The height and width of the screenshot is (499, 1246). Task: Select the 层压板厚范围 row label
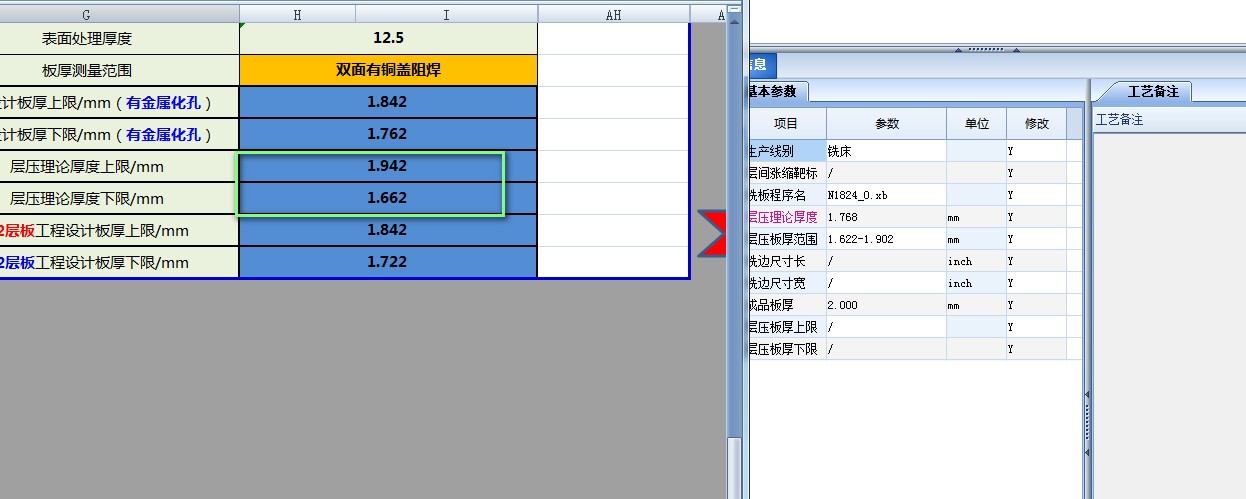(787, 239)
